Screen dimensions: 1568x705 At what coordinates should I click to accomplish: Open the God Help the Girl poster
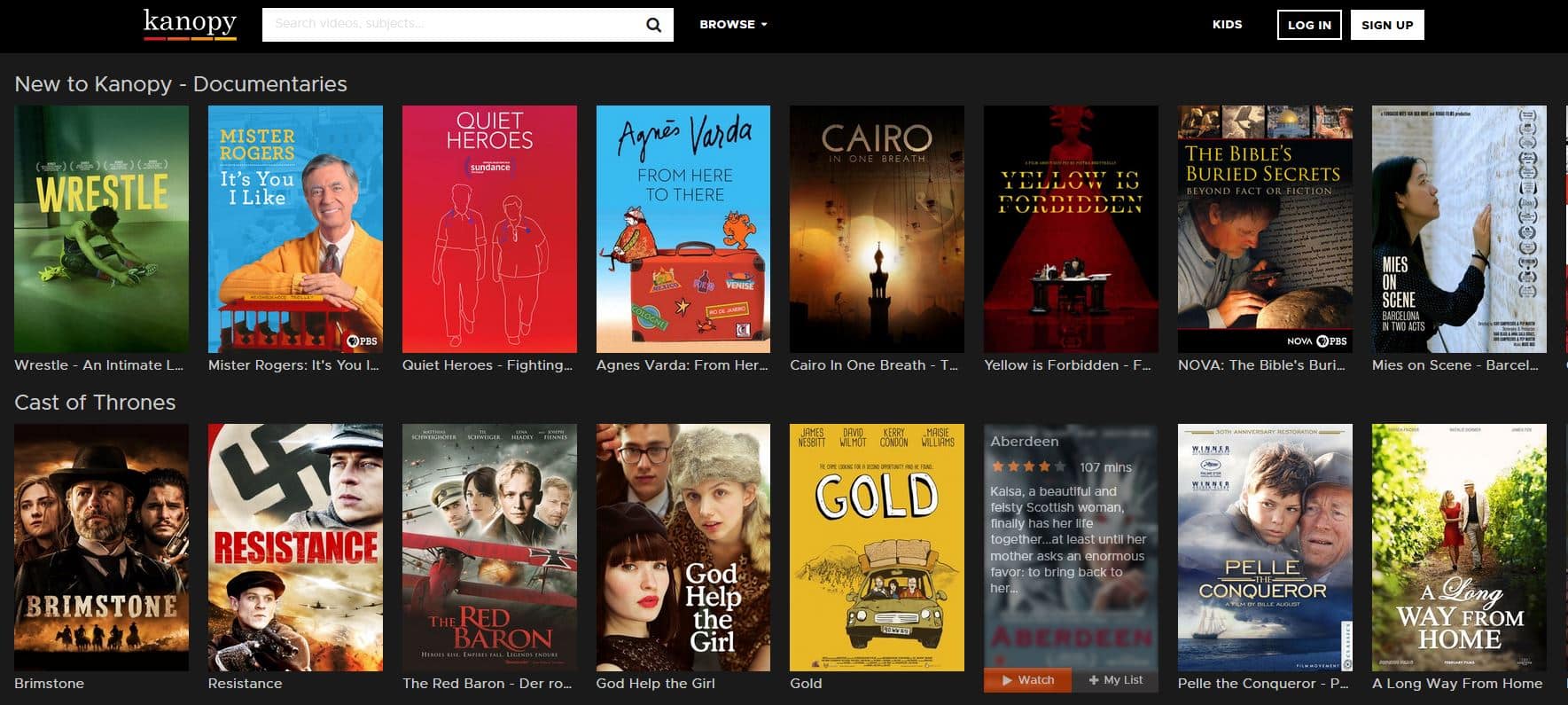pyautogui.click(x=683, y=547)
